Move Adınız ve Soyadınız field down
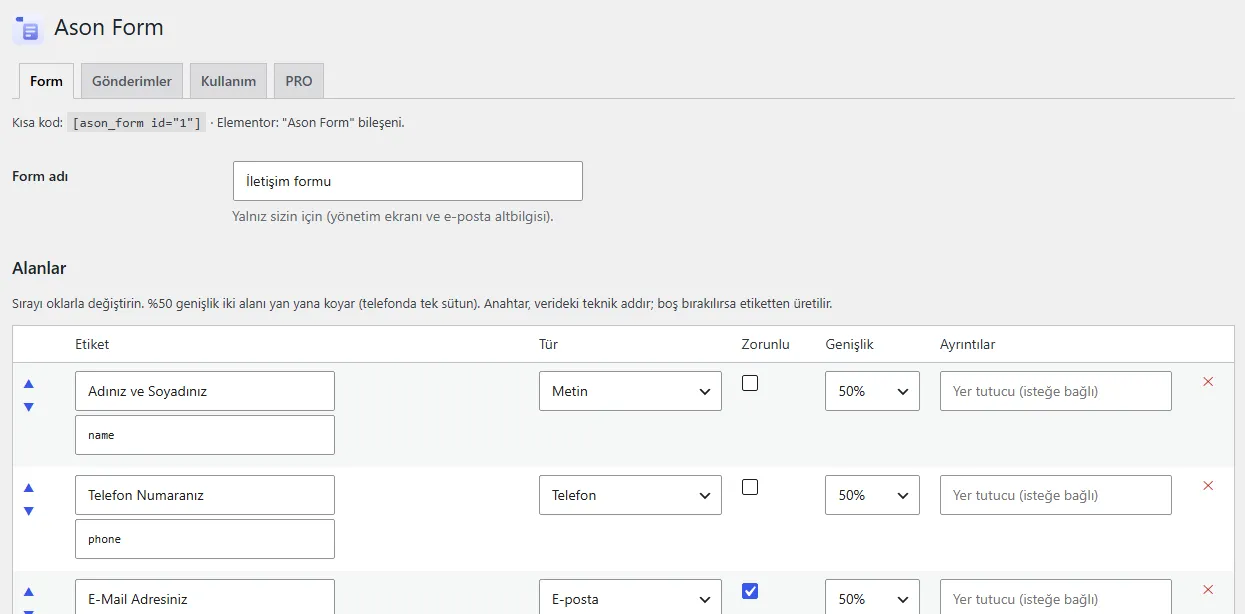 click(x=29, y=407)
